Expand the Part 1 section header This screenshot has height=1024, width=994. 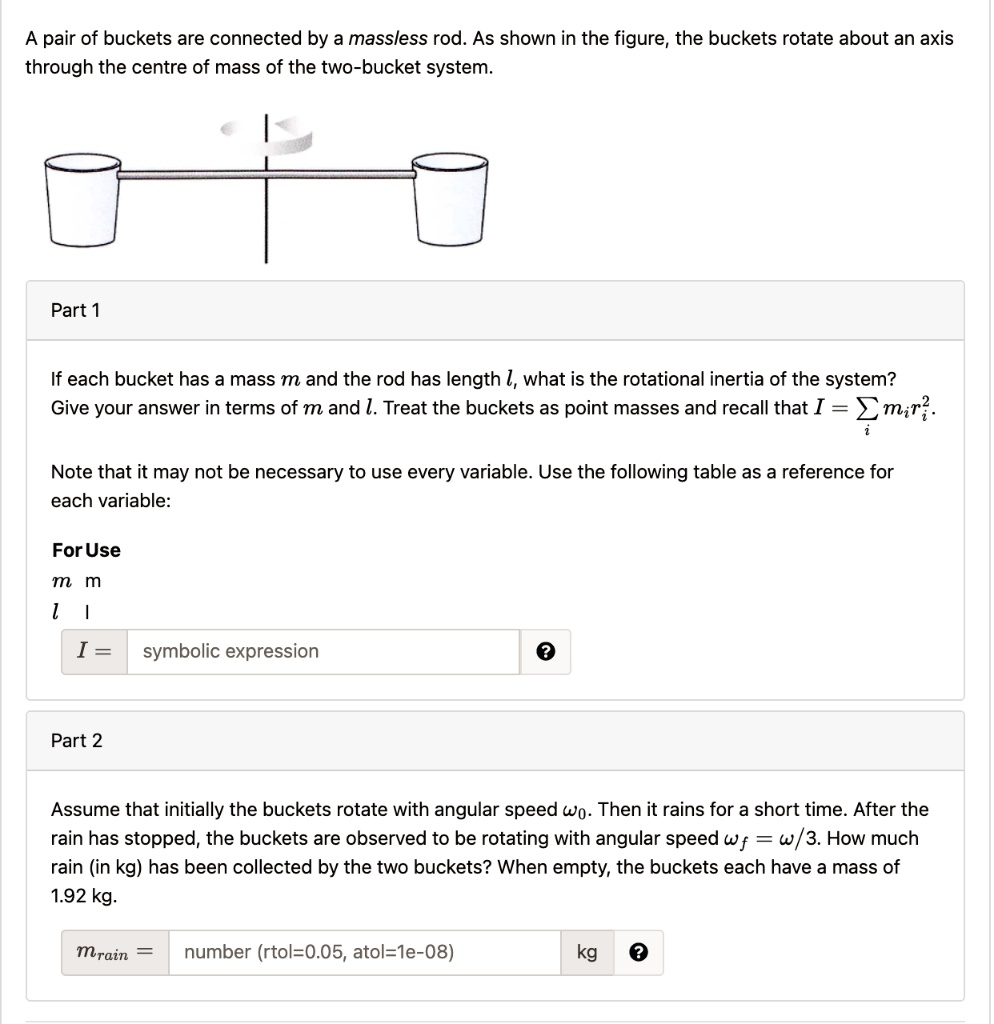tap(494, 310)
